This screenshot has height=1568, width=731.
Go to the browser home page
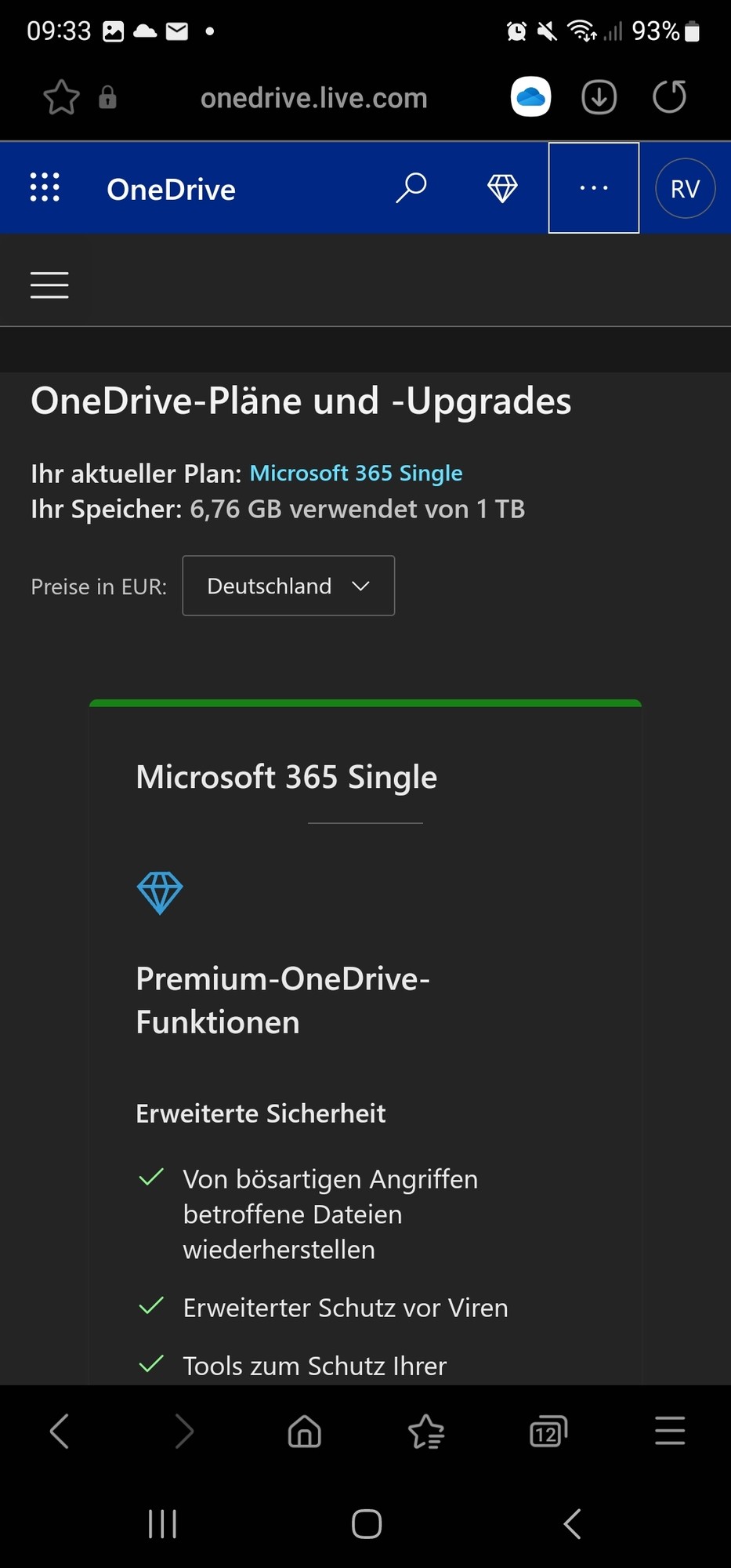click(305, 1432)
